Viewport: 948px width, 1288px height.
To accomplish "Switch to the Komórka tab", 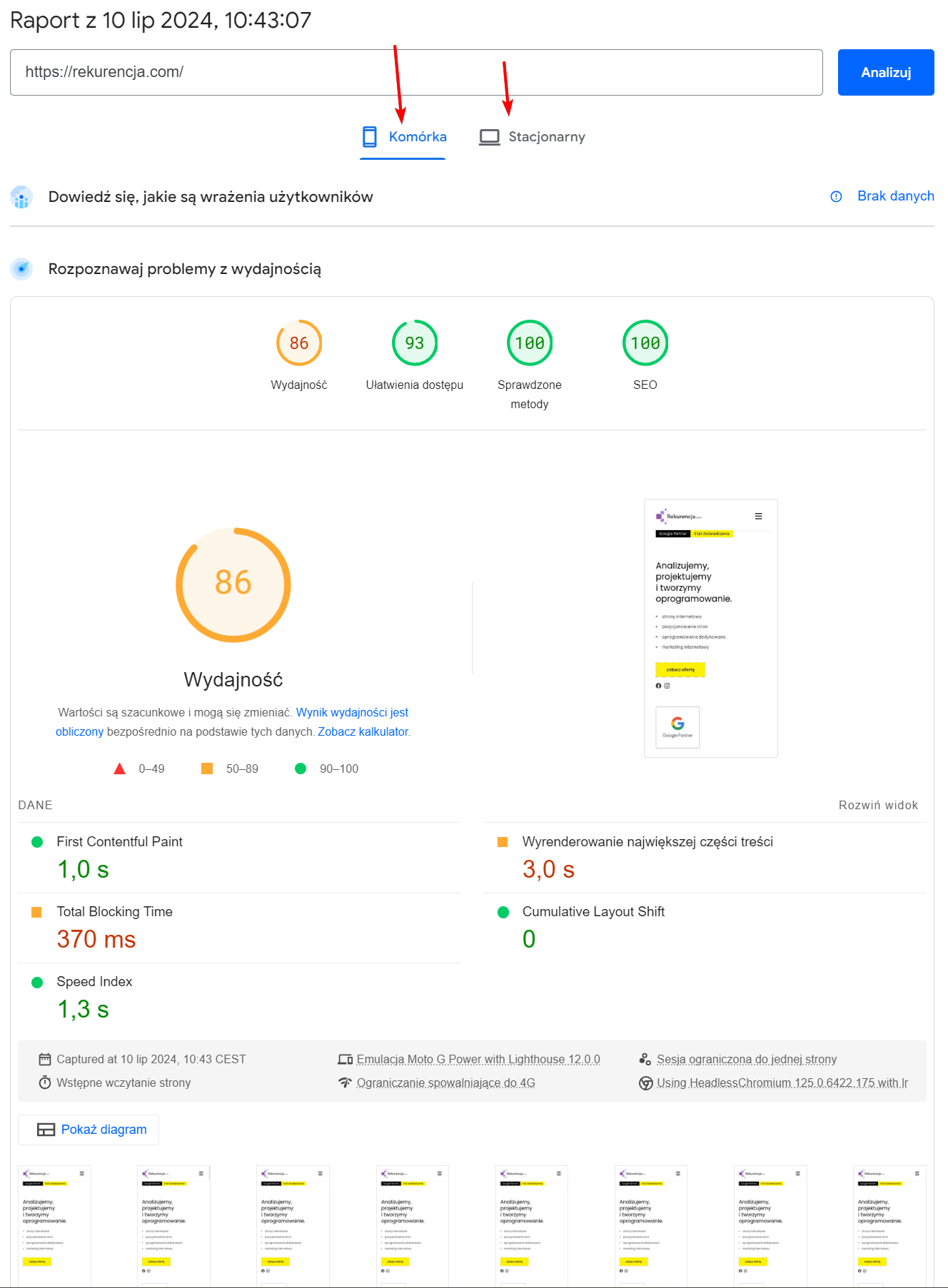I will point(403,137).
